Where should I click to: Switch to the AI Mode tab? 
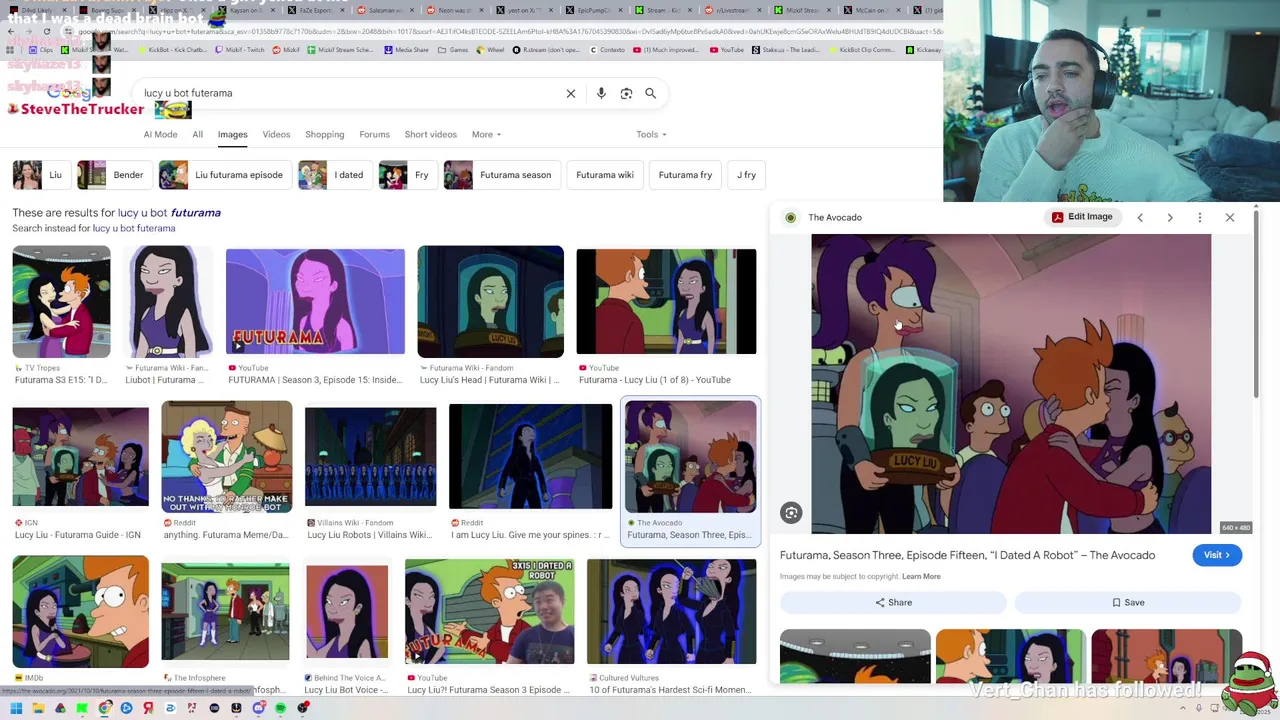tap(160, 134)
